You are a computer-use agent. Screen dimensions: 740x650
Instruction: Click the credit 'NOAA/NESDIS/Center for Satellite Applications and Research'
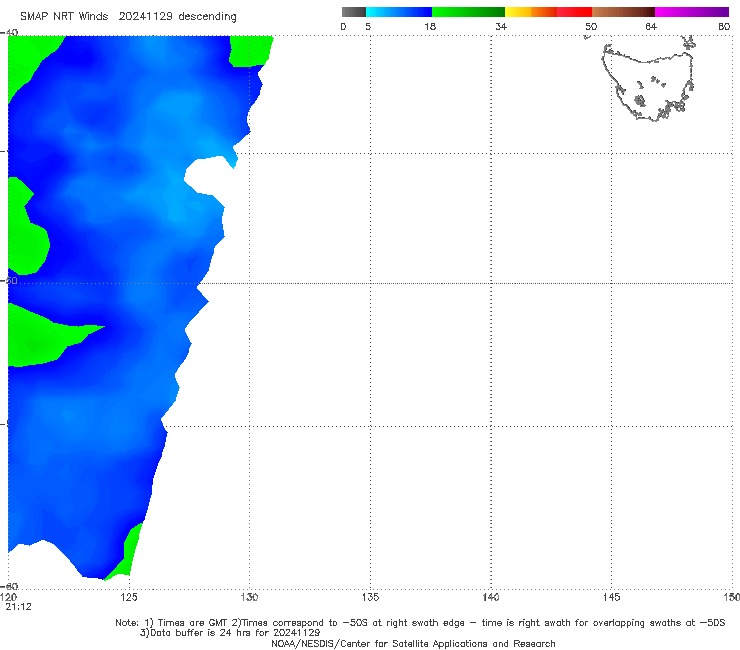pos(413,644)
